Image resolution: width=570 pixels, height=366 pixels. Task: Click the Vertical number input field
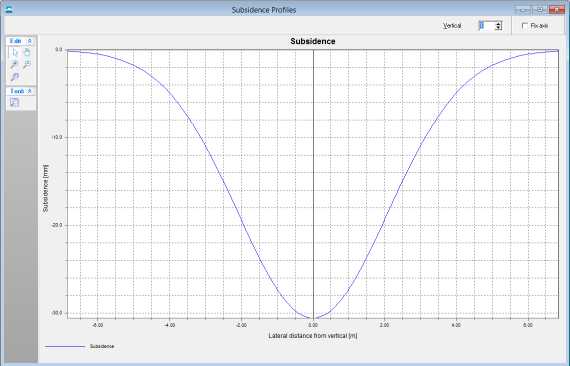(x=486, y=26)
